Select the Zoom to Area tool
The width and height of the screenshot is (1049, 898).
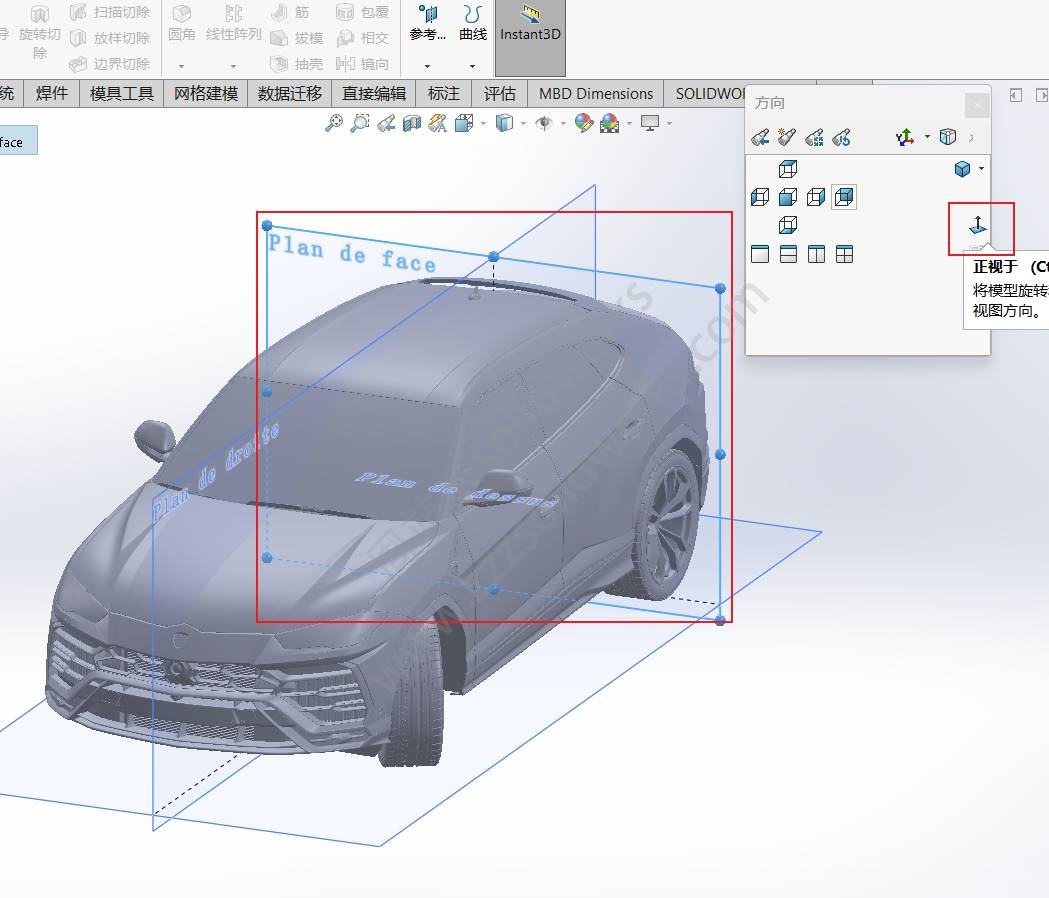360,123
